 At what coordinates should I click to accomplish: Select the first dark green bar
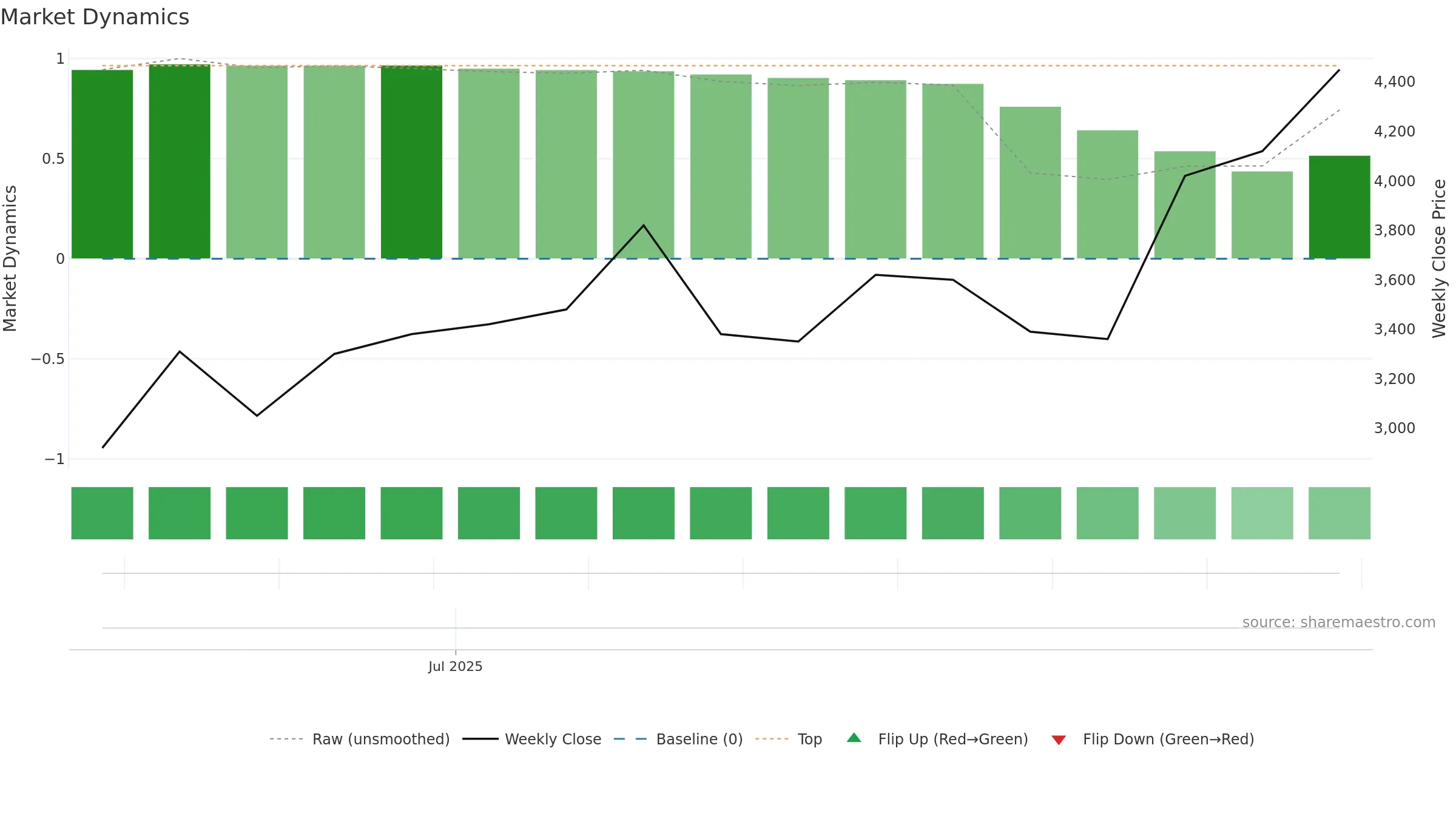tap(102, 164)
